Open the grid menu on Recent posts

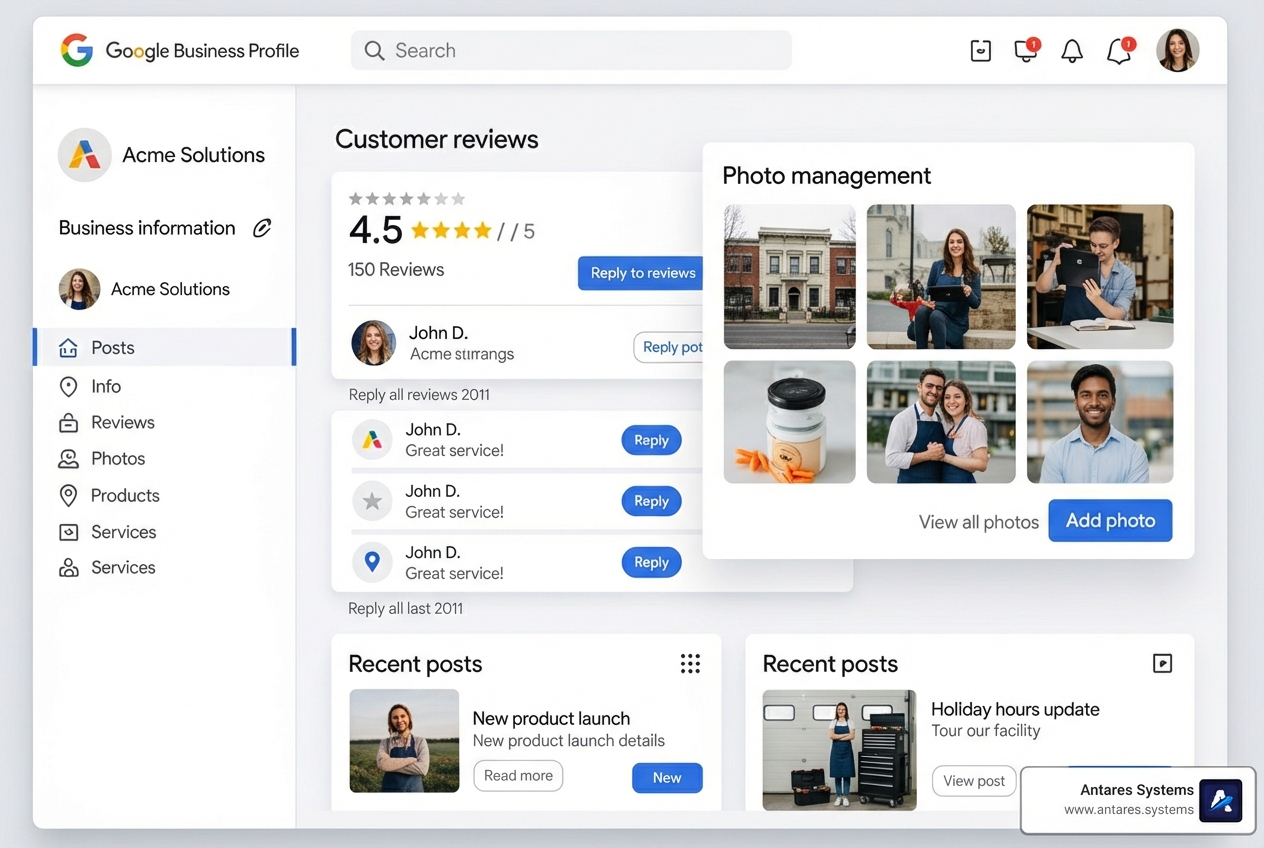click(x=690, y=663)
